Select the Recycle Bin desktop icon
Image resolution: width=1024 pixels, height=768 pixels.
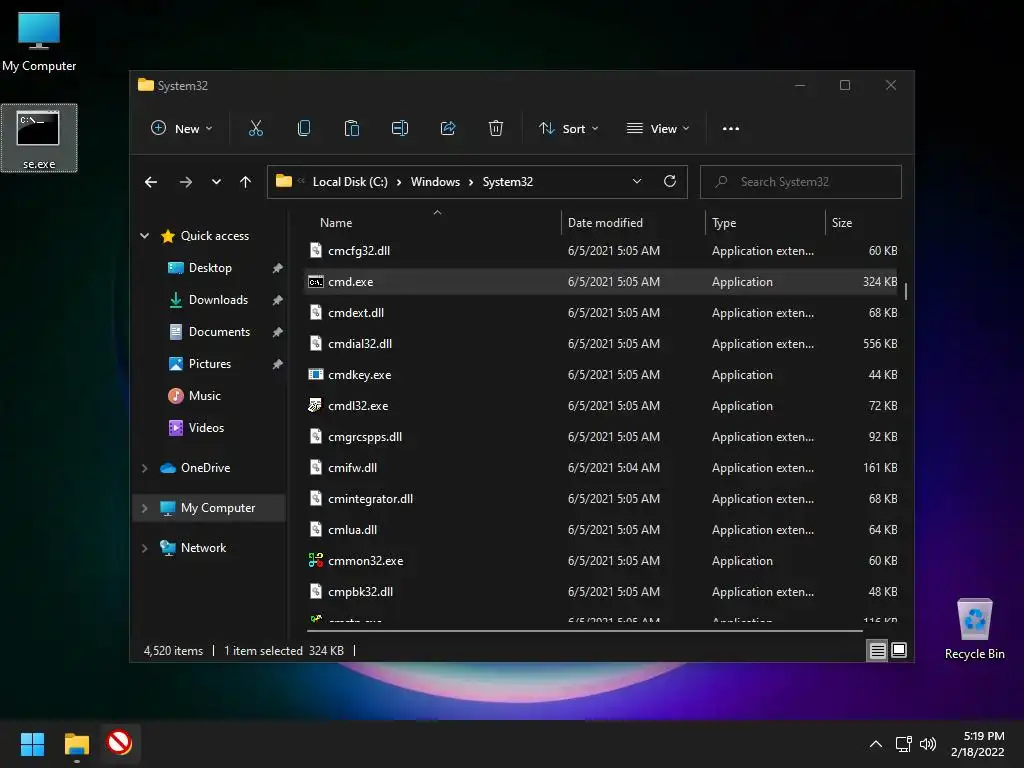pos(974,629)
